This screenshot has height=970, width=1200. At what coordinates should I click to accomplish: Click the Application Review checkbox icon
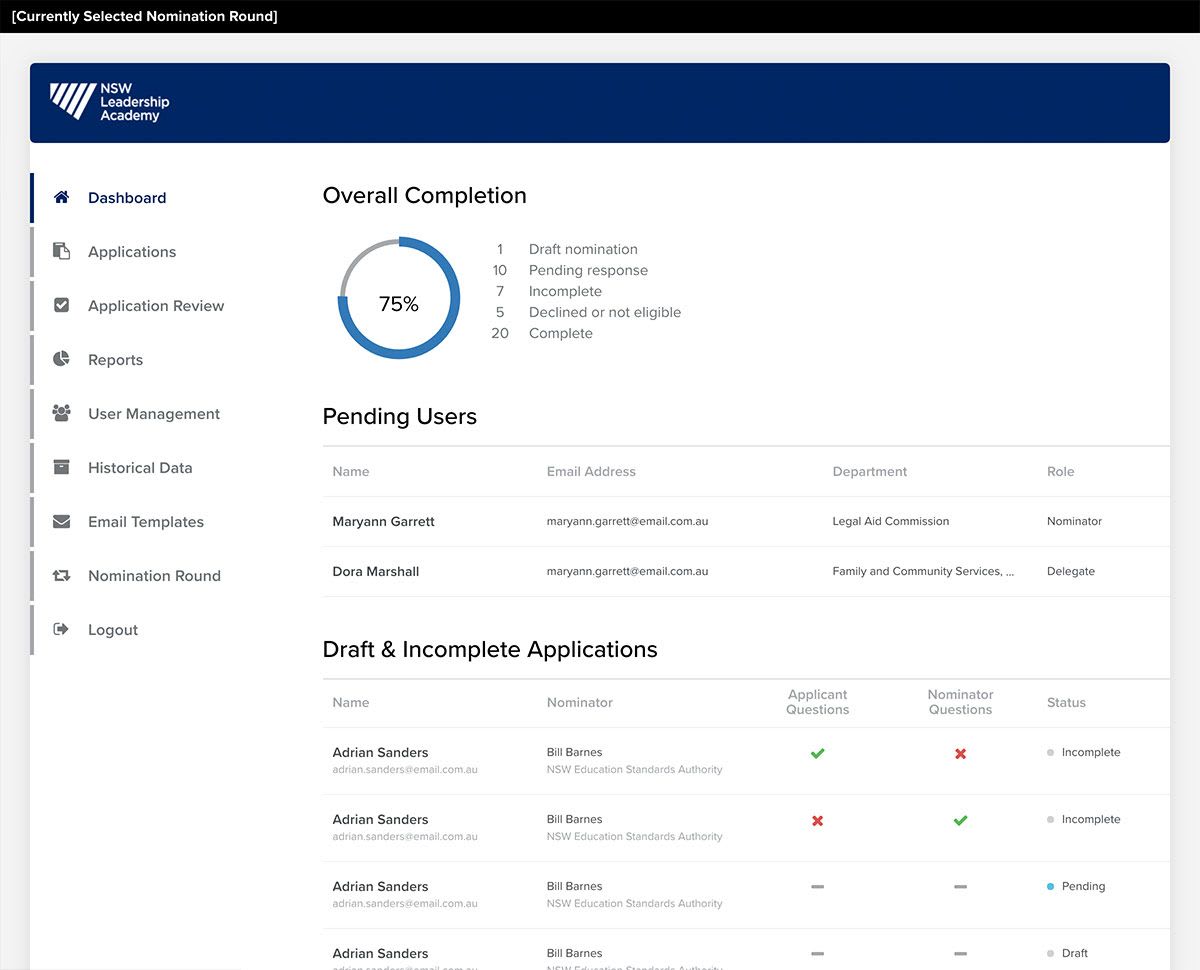click(x=62, y=305)
